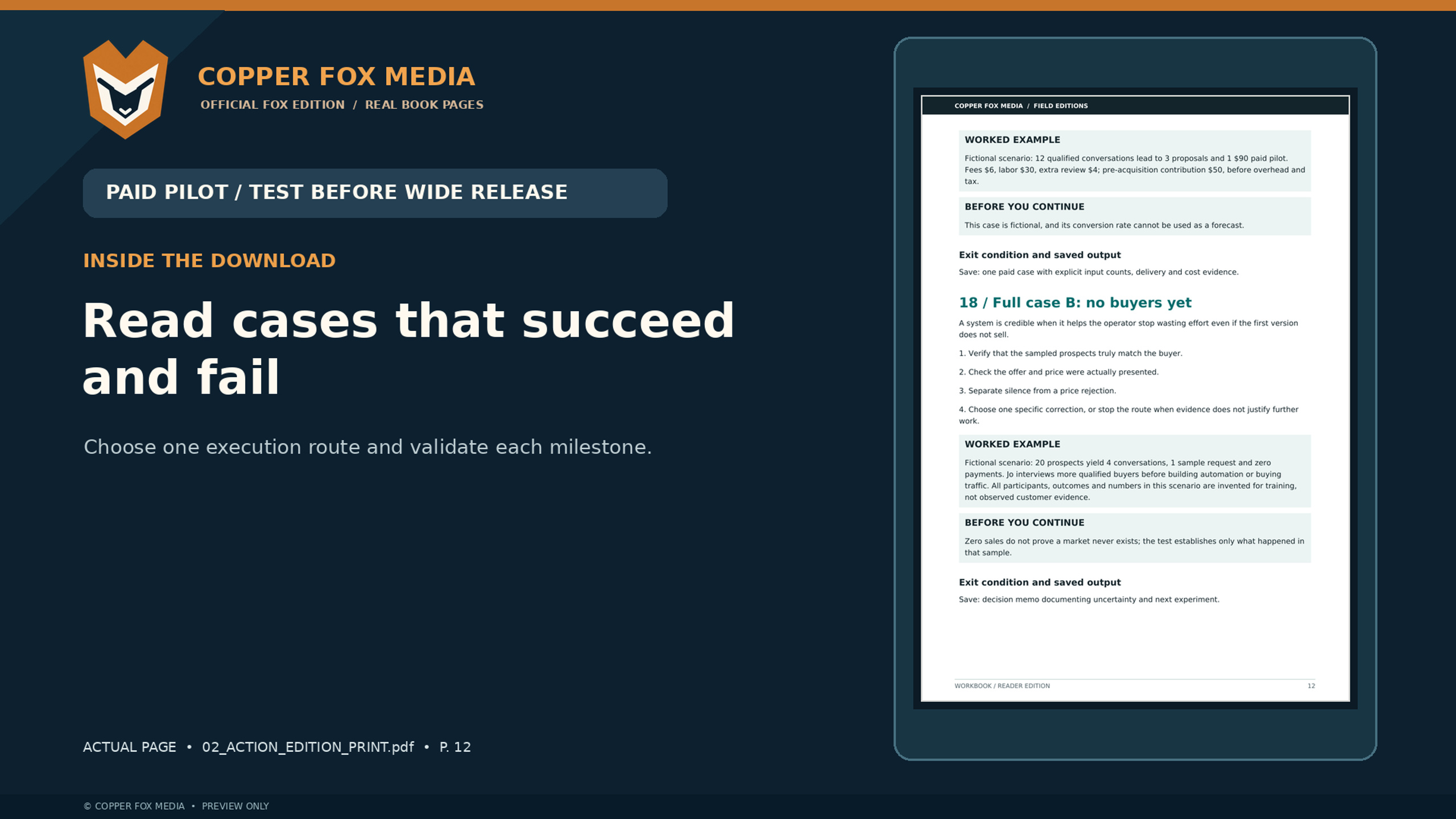
Task: Click the first 'WORKED EXAMPLE' heading about 12 qualified conversations
Action: tap(1012, 140)
